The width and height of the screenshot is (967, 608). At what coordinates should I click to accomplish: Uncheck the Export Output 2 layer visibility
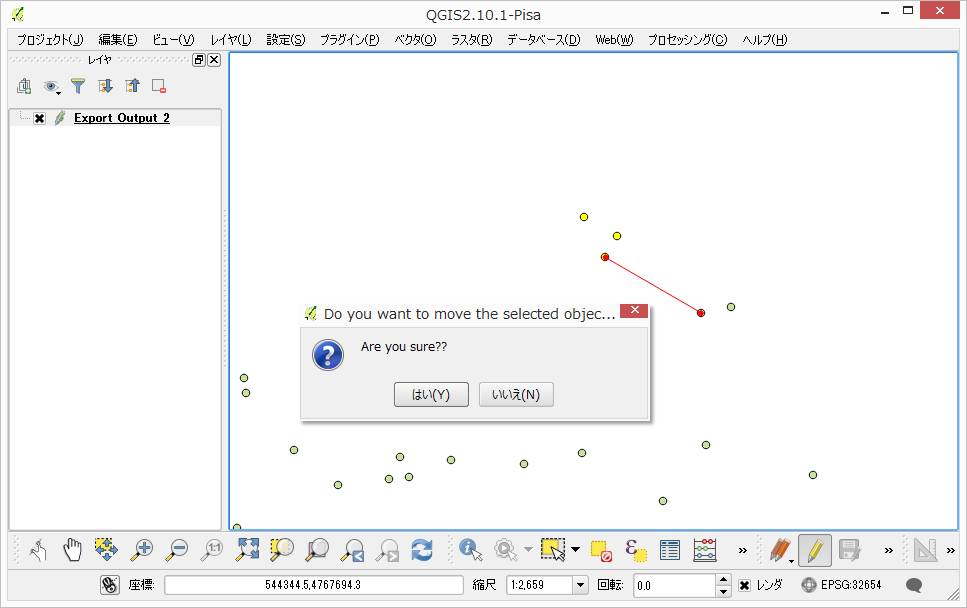(x=39, y=118)
